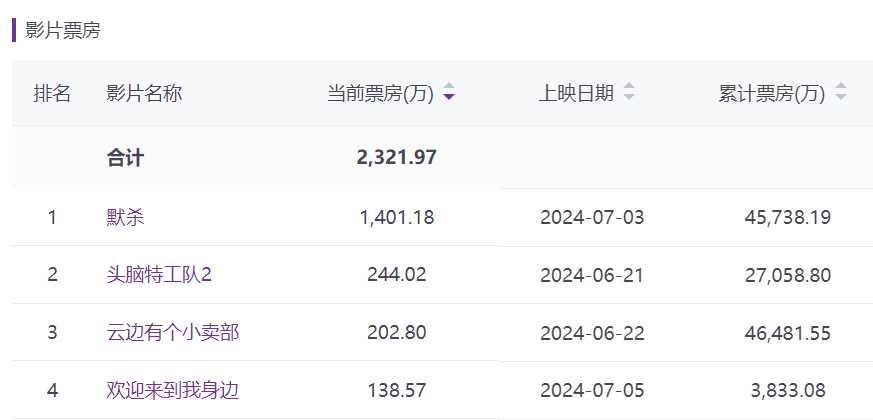Toggle sorting with 累计票房 sort icon
Image resolution: width=873 pixels, height=420 pixels.
[x=841, y=92]
